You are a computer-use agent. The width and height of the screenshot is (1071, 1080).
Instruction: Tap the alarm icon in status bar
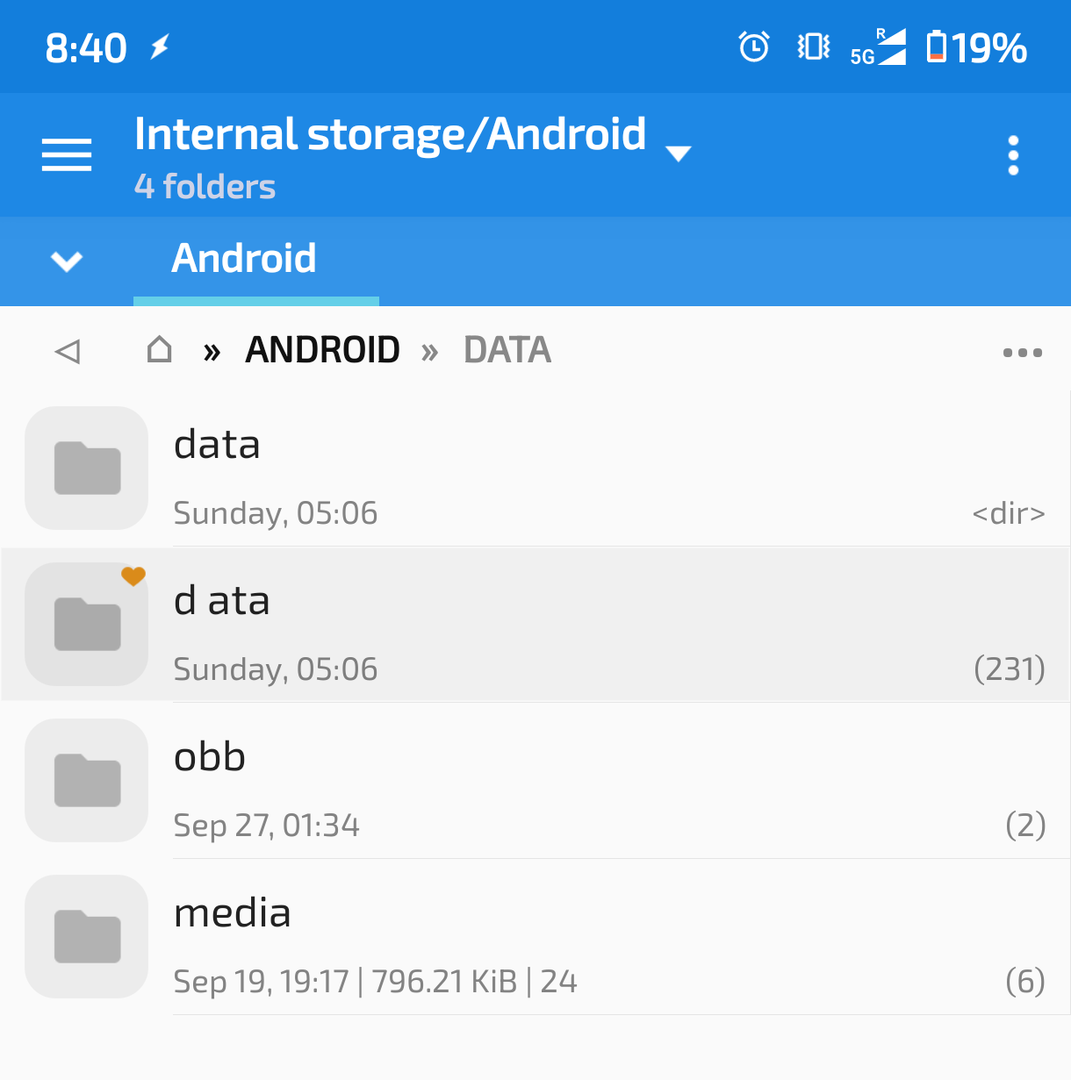tap(754, 47)
